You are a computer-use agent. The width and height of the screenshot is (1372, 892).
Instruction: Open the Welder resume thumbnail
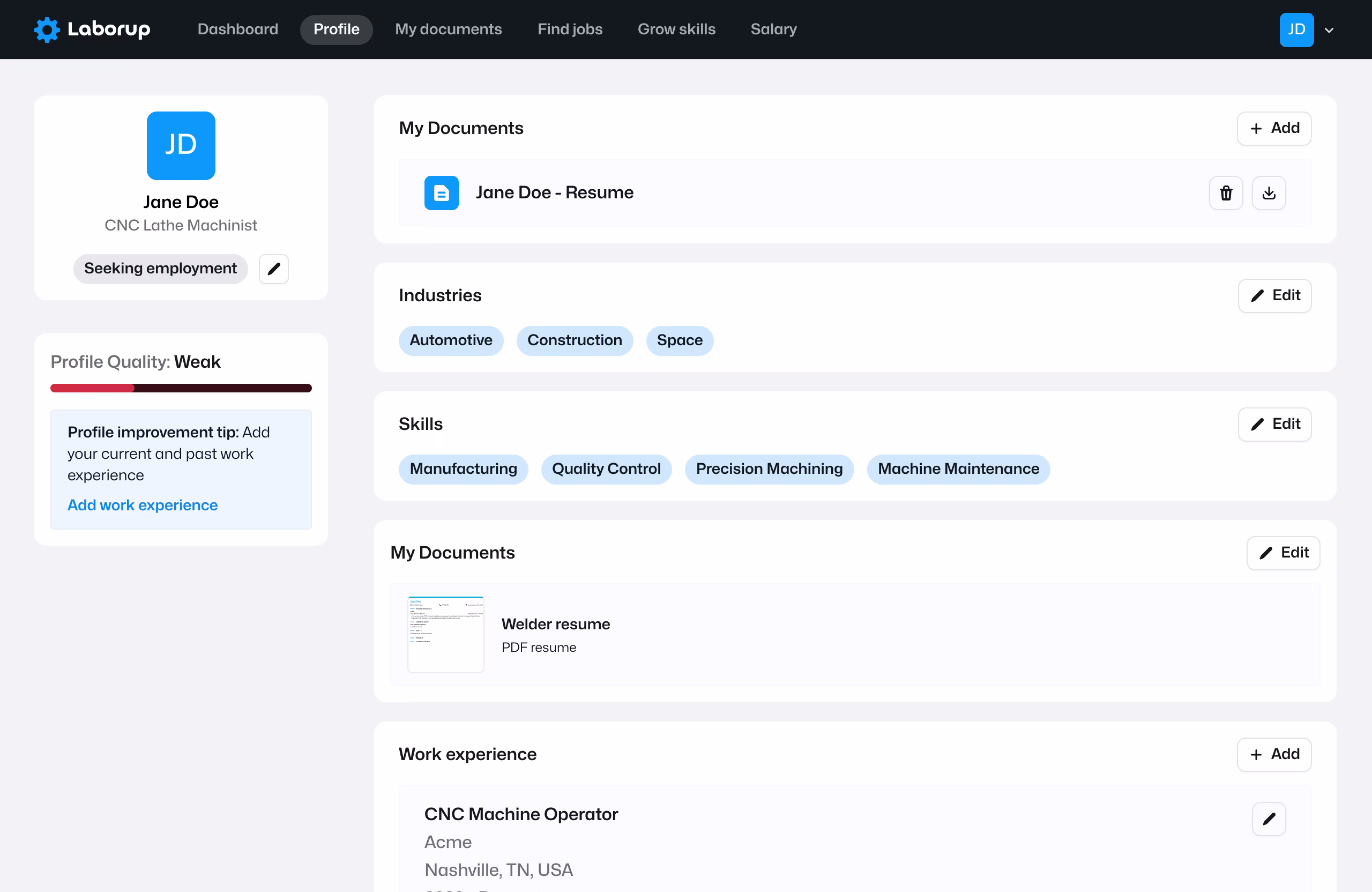pos(445,634)
